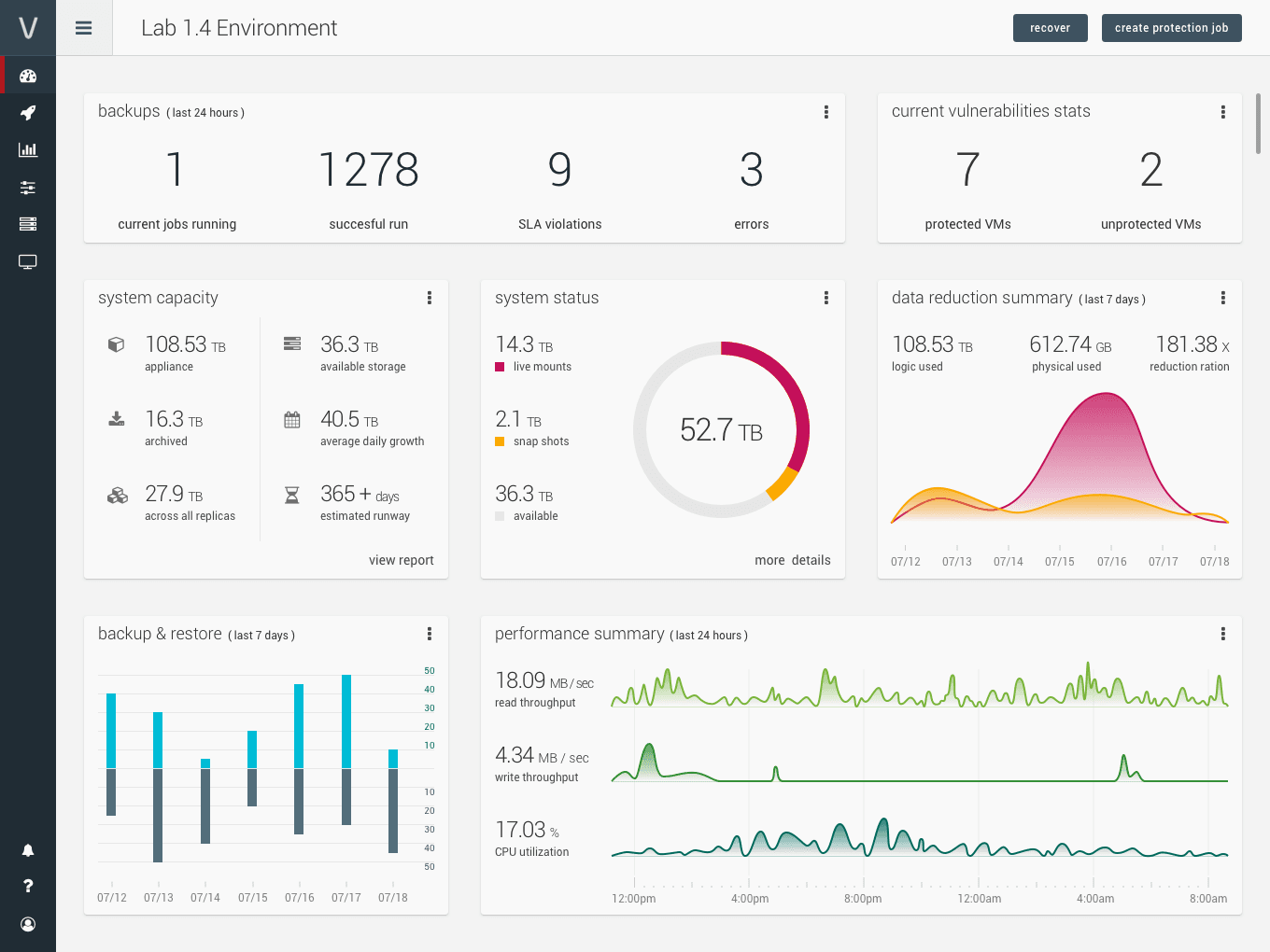Open data reduction summary options menu
The image size is (1270, 952).
click(x=1223, y=298)
